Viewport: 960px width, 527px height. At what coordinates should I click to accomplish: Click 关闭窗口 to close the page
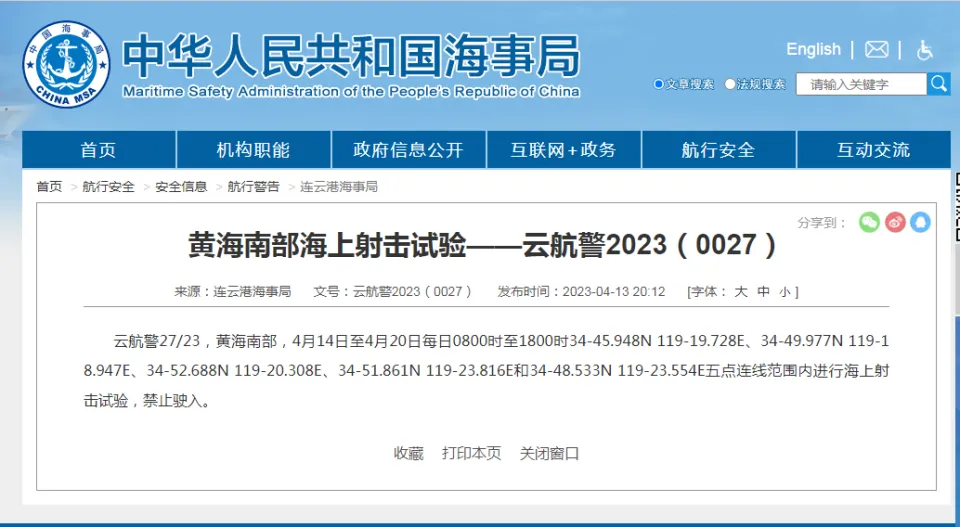tap(549, 453)
